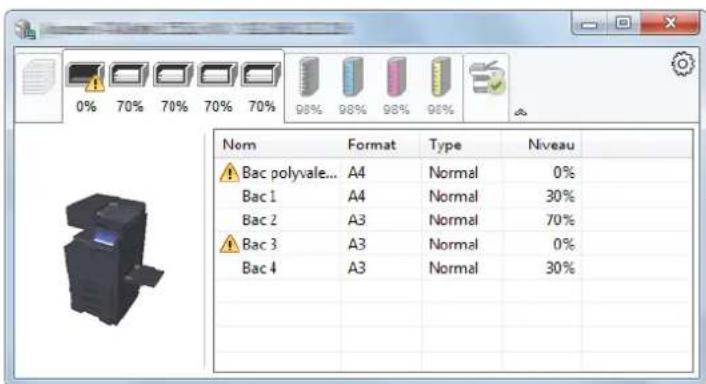Click the magenta toner cartridge icon
The height and width of the screenshot is (384, 706).
tap(396, 77)
